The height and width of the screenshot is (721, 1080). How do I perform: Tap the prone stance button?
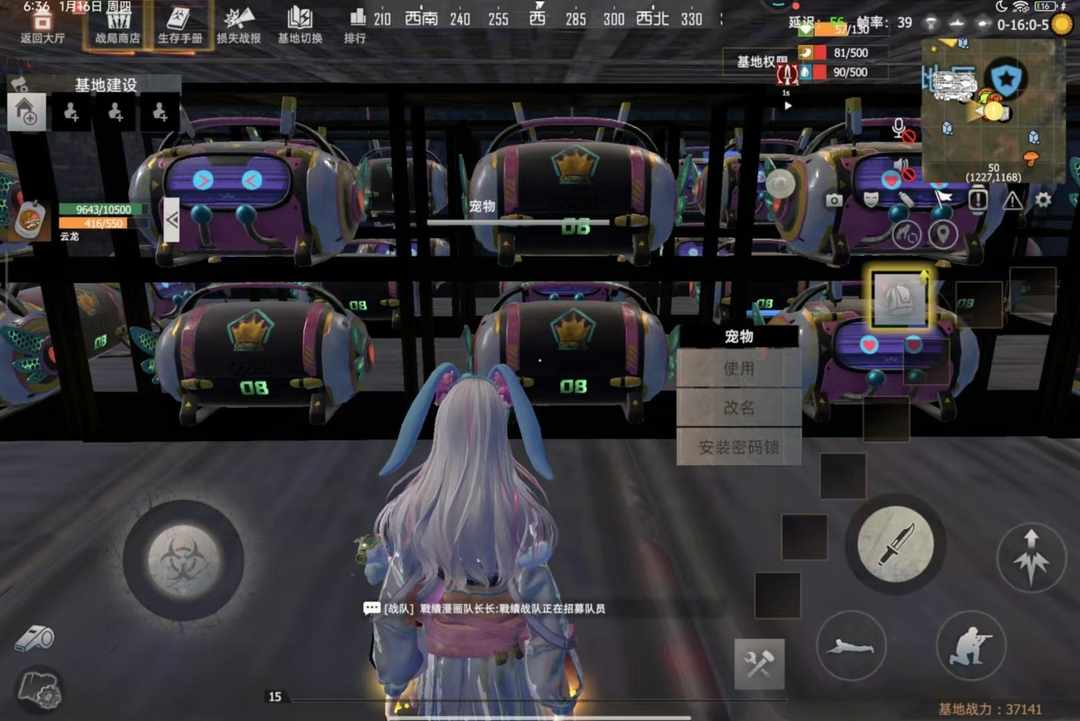point(851,645)
